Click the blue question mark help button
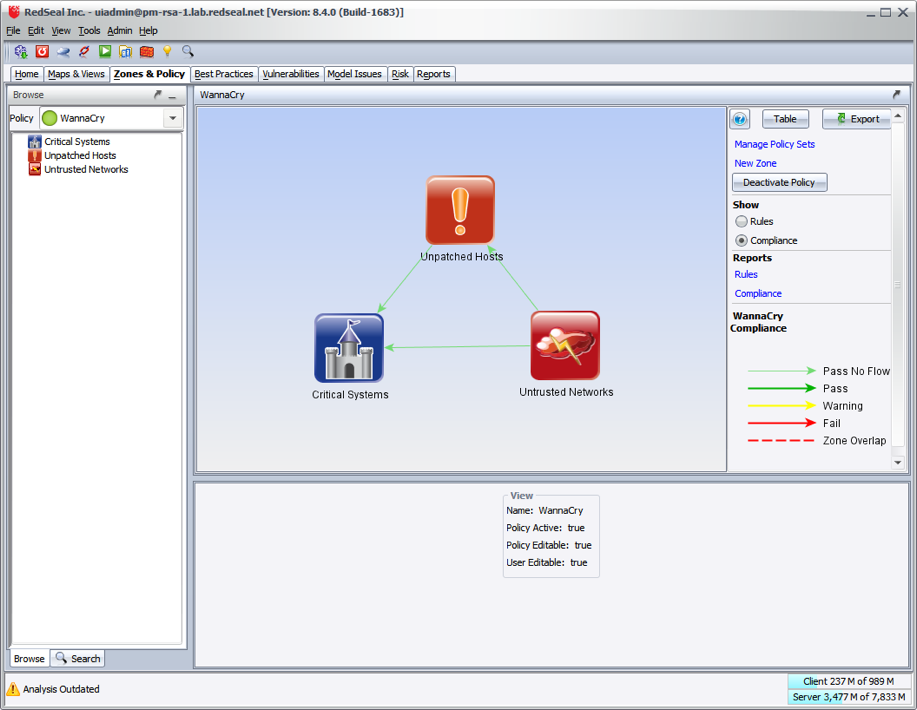 [740, 119]
